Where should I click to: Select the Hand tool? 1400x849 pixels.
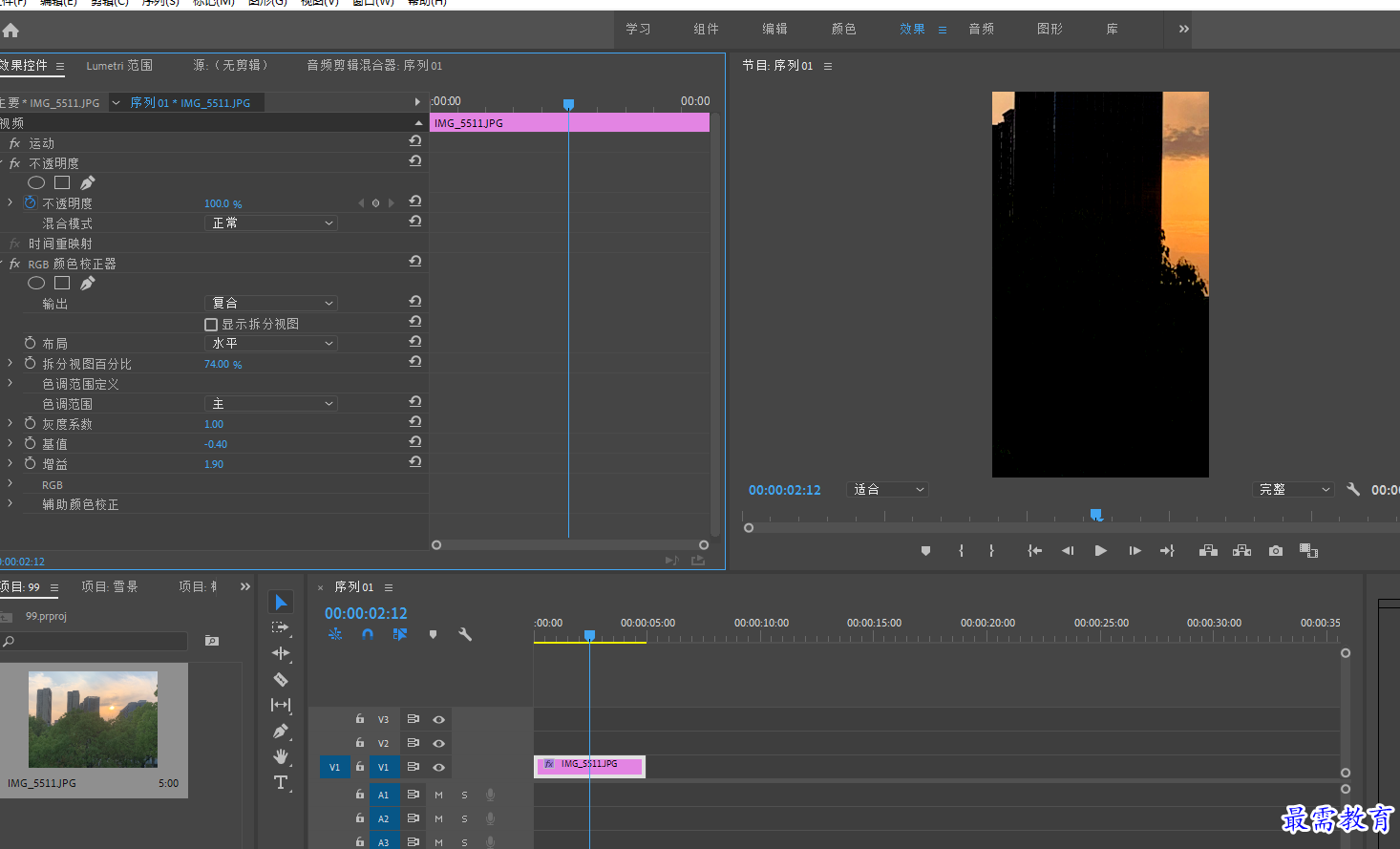[x=281, y=756]
